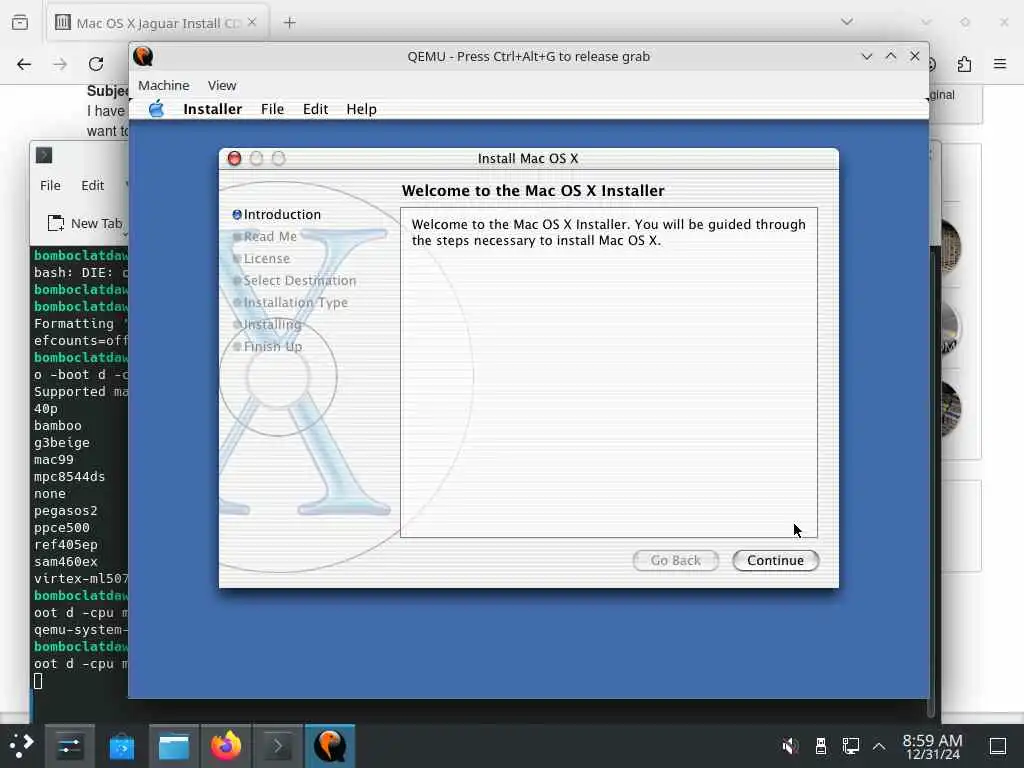Switch to the Mac OS X Jaguar Install CD tab
1024x768 pixels.
[155, 23]
